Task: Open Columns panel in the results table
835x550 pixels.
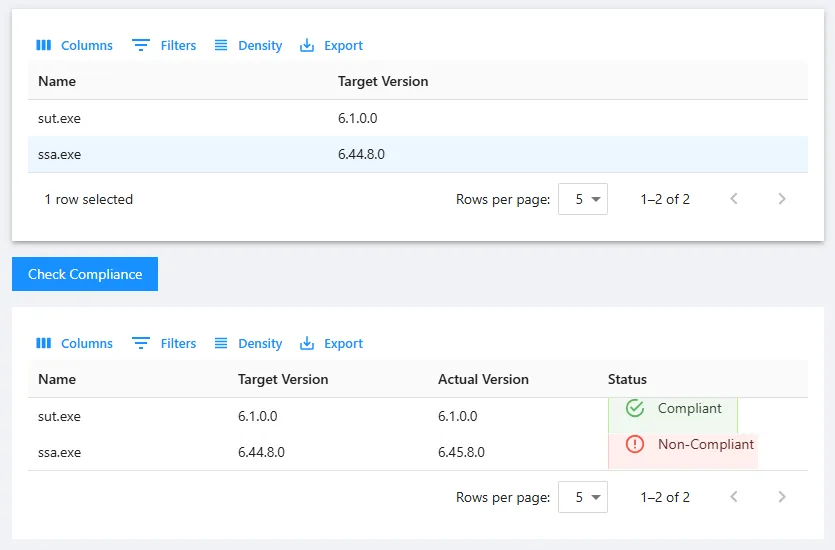Action: 75,343
